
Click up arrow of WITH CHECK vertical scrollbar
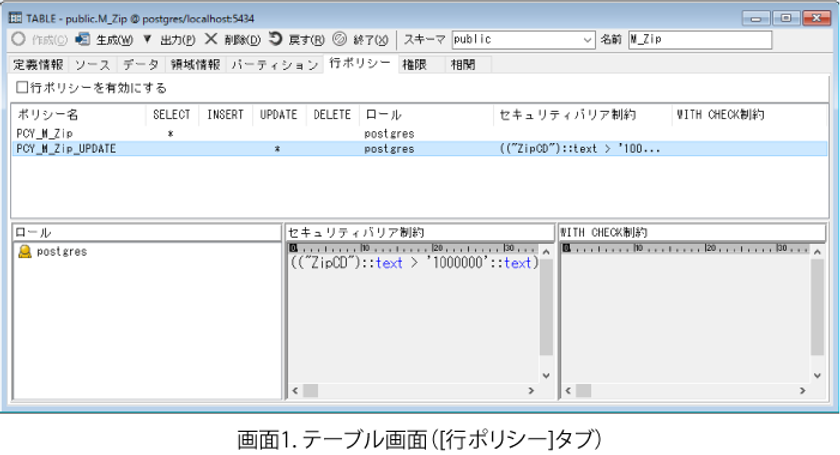point(817,251)
